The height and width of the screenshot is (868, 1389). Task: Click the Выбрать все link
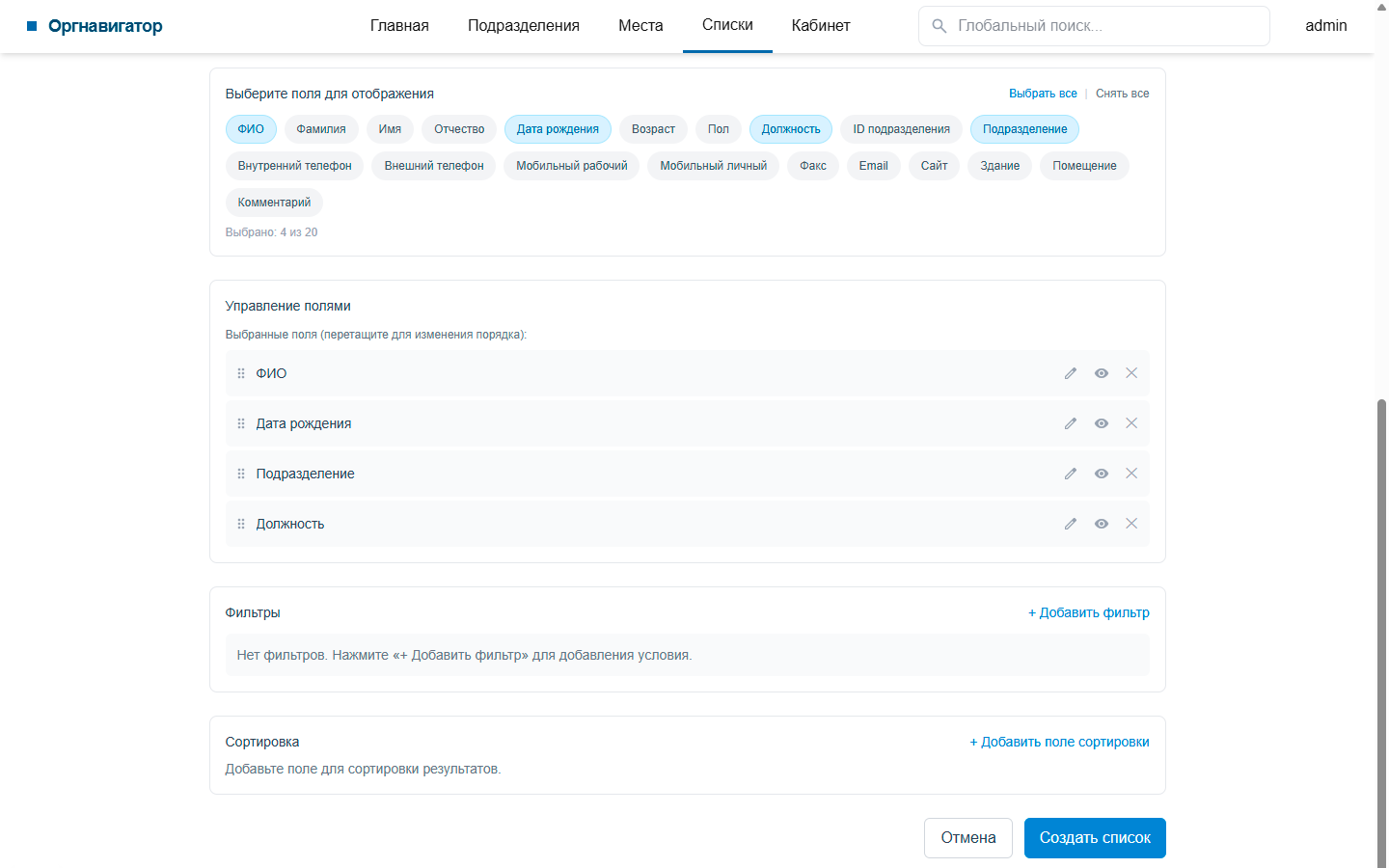[1043, 94]
